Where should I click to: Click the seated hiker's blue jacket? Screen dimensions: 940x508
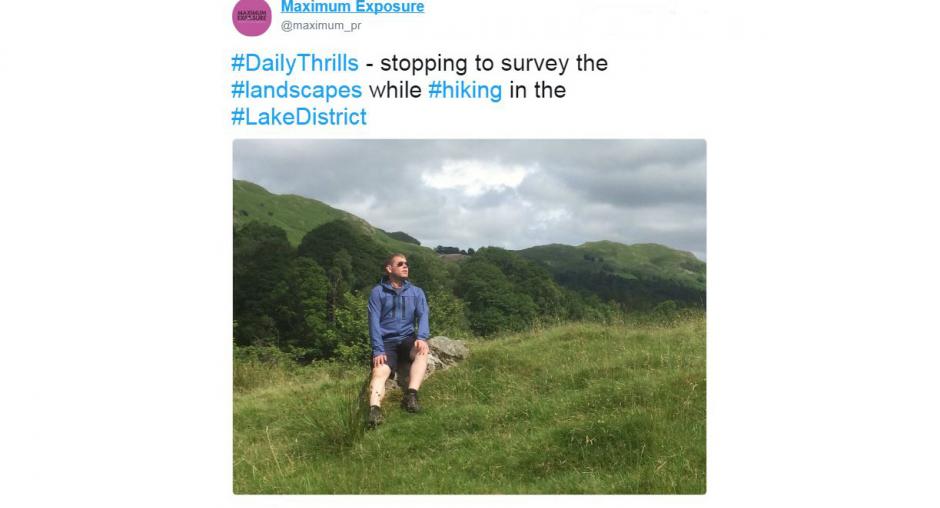point(396,314)
